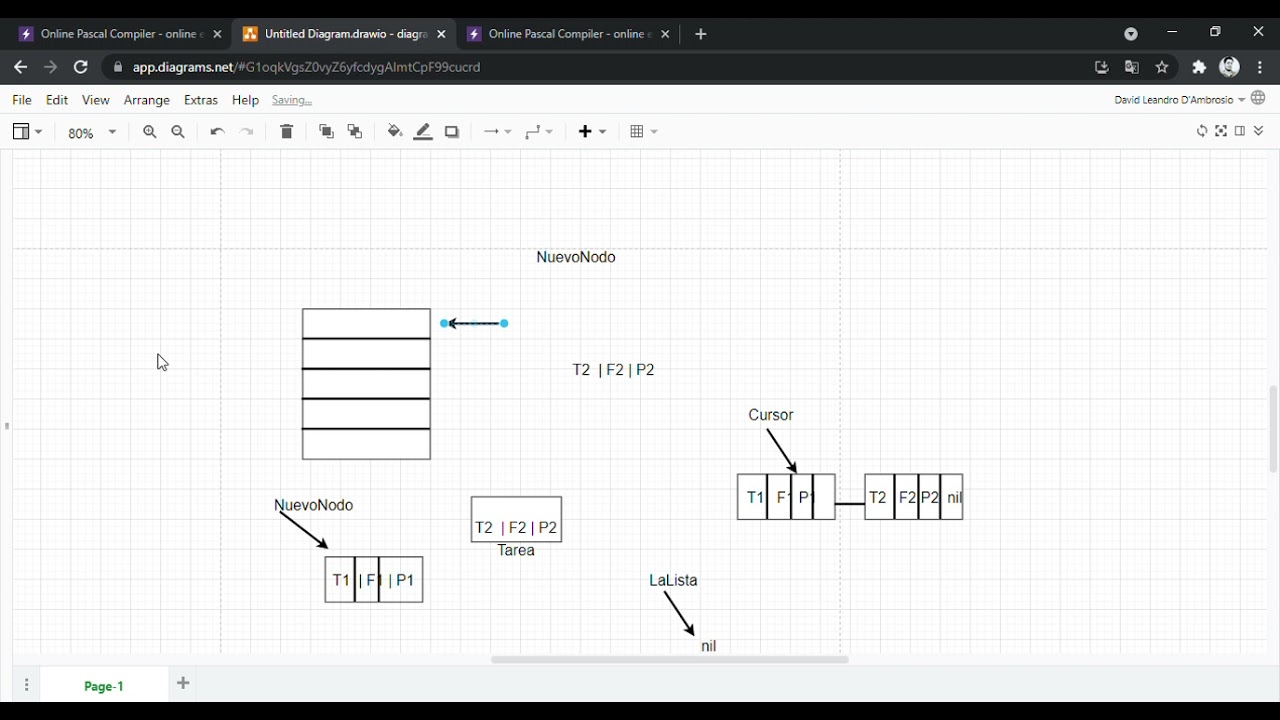Toggle shadow on selected shape
Viewport: 1280px width, 720px height.
pos(452,132)
